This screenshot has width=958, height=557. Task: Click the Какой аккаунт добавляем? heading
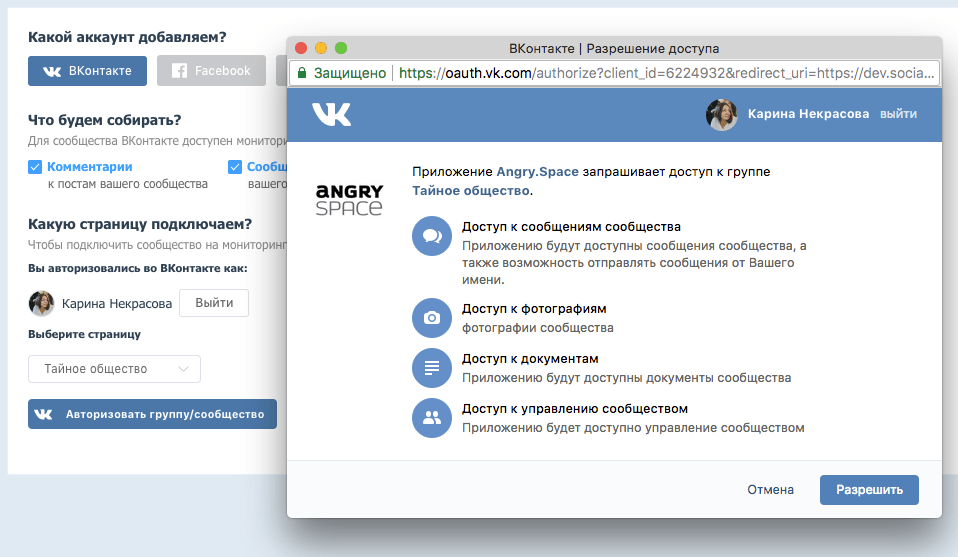pos(127,37)
